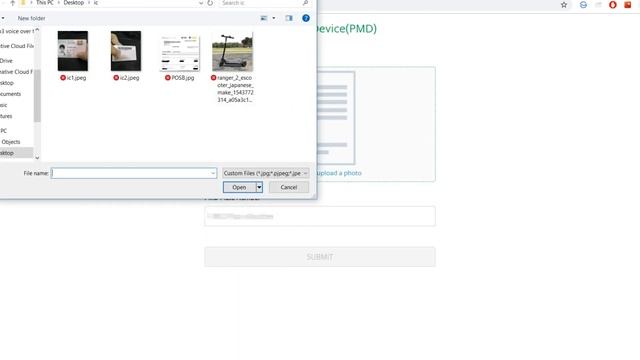Select the ic2.jpeg file
The height and width of the screenshot is (360, 640).
pos(126,51)
